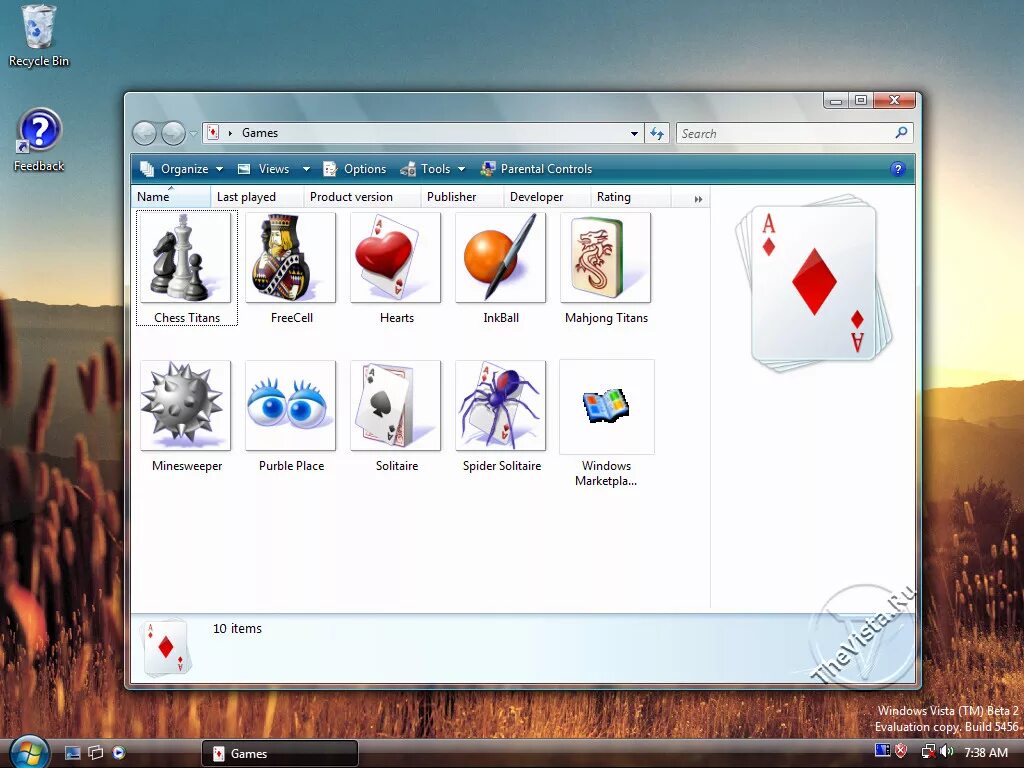The height and width of the screenshot is (768, 1024).
Task: Click the 'Recycle Bin' label text
Action: point(39,61)
